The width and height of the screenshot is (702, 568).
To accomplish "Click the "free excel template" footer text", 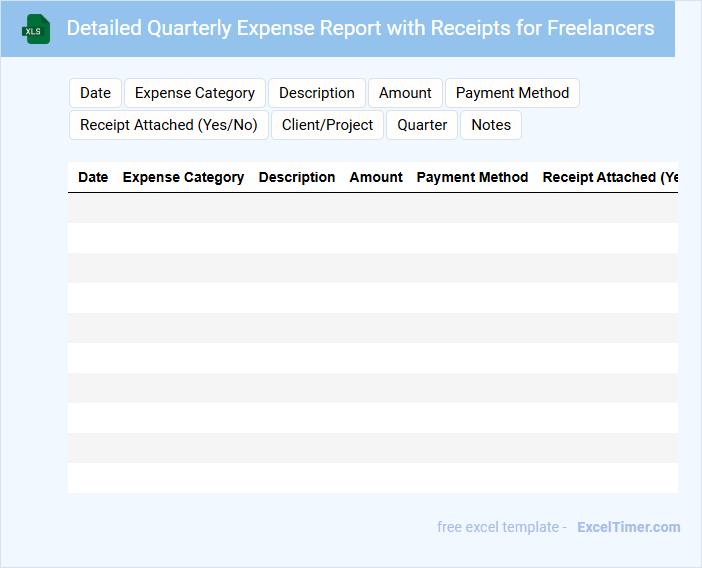I will coord(502,527).
